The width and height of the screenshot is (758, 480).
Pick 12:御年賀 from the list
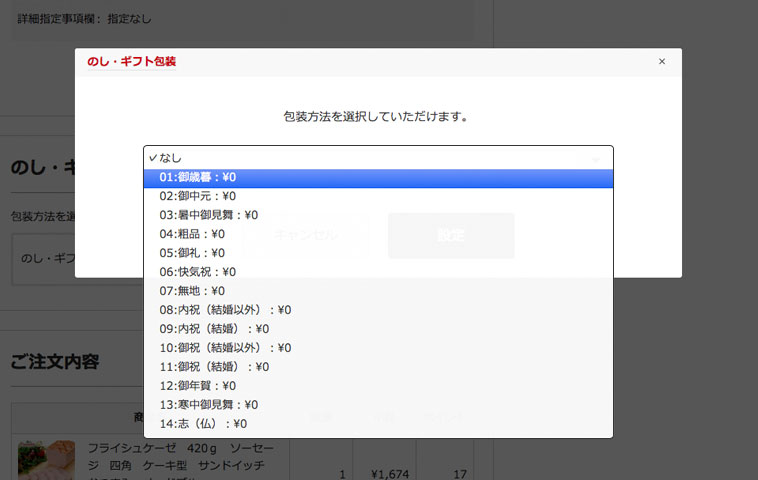click(x=198, y=386)
